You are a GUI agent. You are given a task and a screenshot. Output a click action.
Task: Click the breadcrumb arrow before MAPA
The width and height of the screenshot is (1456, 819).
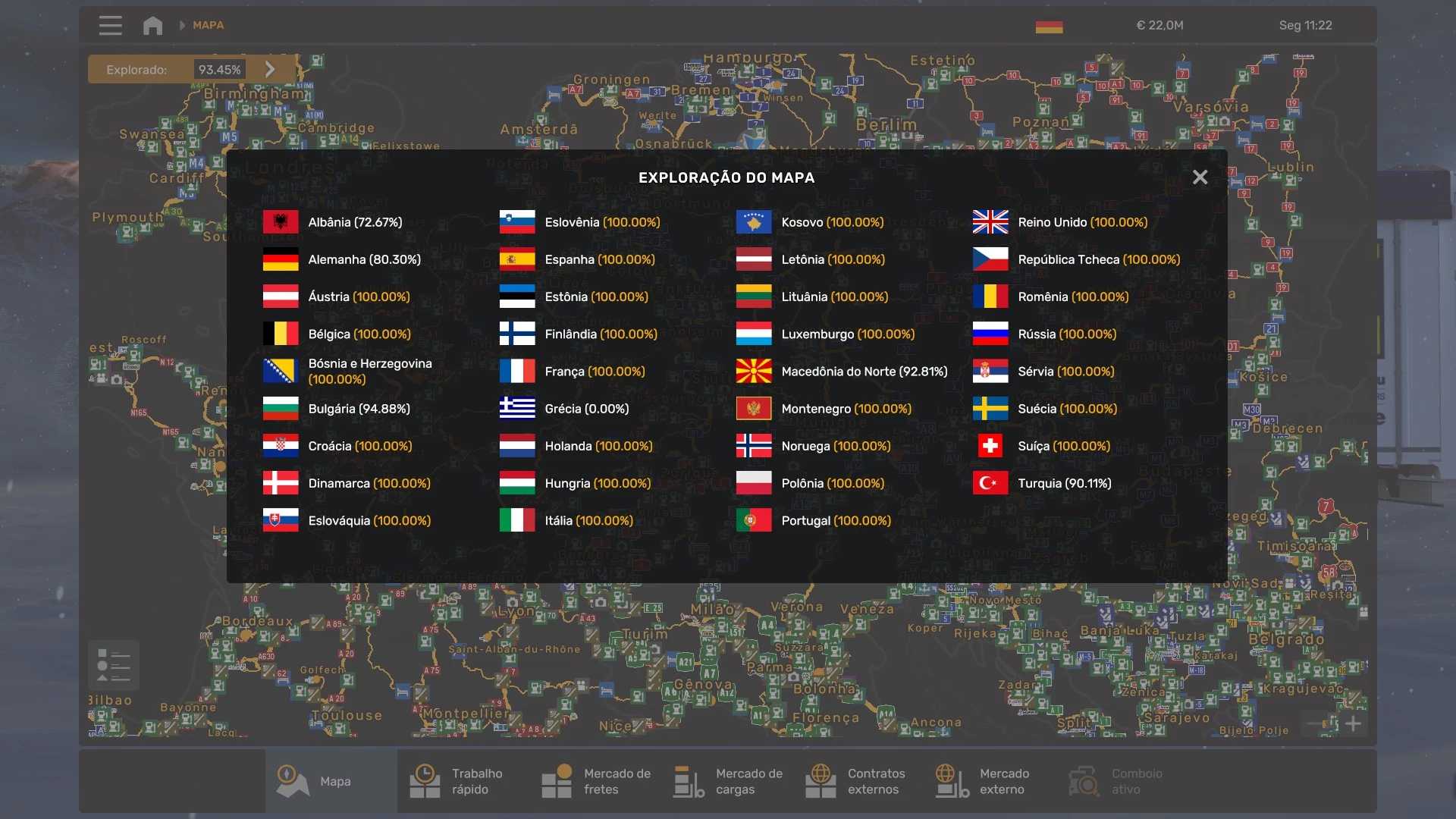(182, 25)
